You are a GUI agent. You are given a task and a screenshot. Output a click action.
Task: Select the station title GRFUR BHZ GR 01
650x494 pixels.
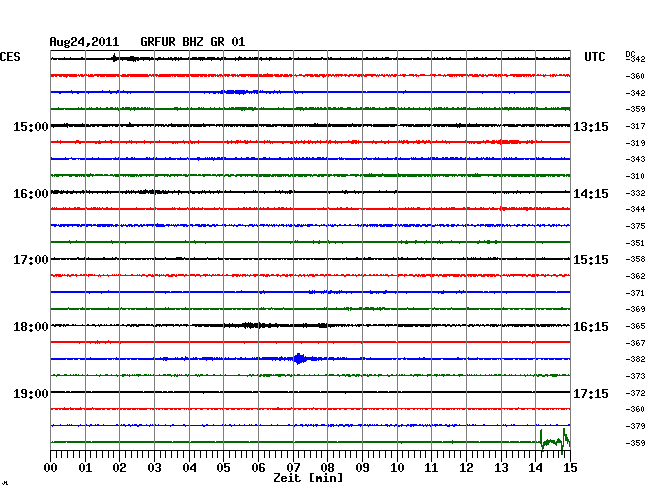[193, 42]
